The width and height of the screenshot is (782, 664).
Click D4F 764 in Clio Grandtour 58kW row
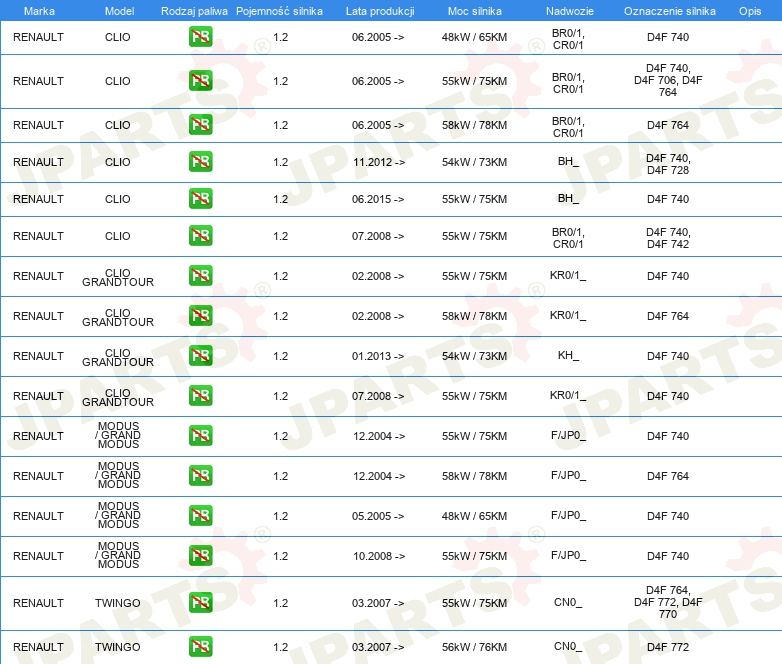coord(668,316)
